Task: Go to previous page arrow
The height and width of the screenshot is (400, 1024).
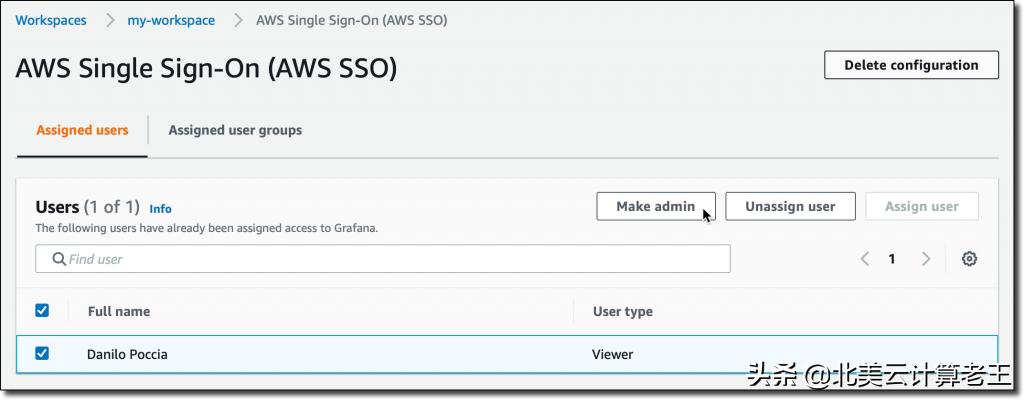Action: pos(865,259)
